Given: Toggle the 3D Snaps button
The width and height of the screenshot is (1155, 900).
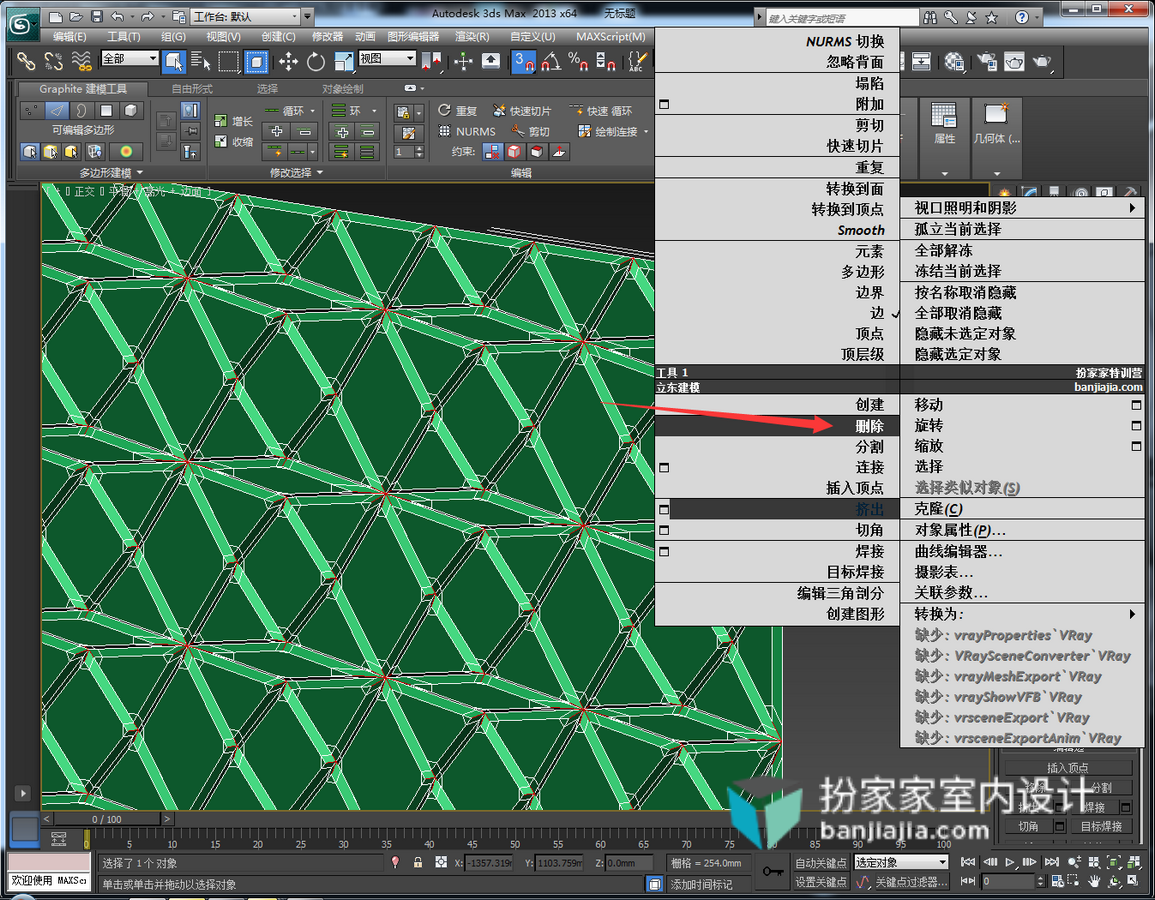Looking at the screenshot, I should [x=524, y=61].
